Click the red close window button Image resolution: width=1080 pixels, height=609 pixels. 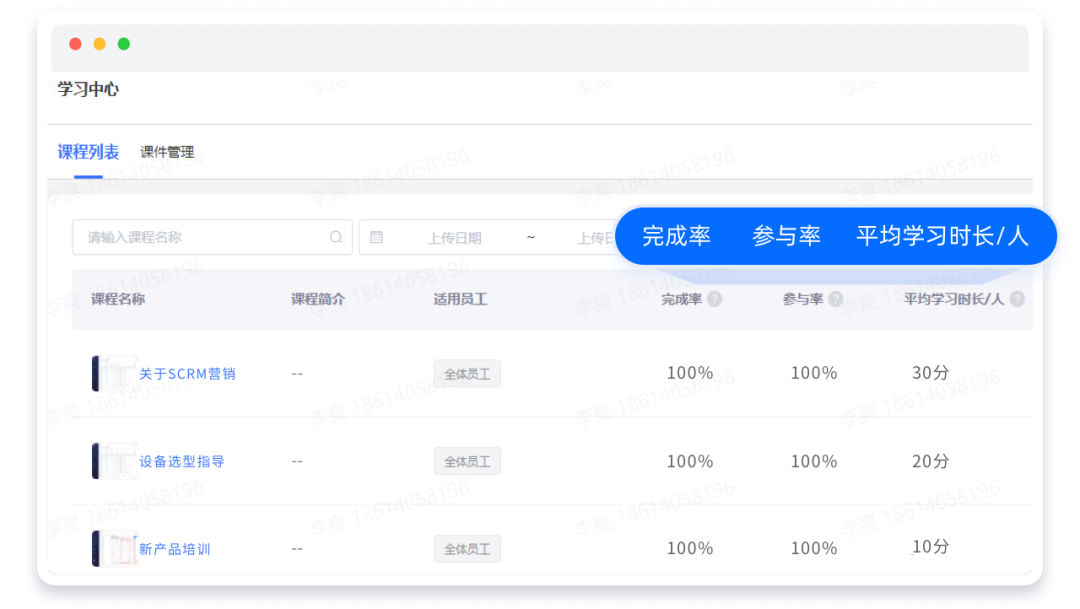(x=75, y=44)
